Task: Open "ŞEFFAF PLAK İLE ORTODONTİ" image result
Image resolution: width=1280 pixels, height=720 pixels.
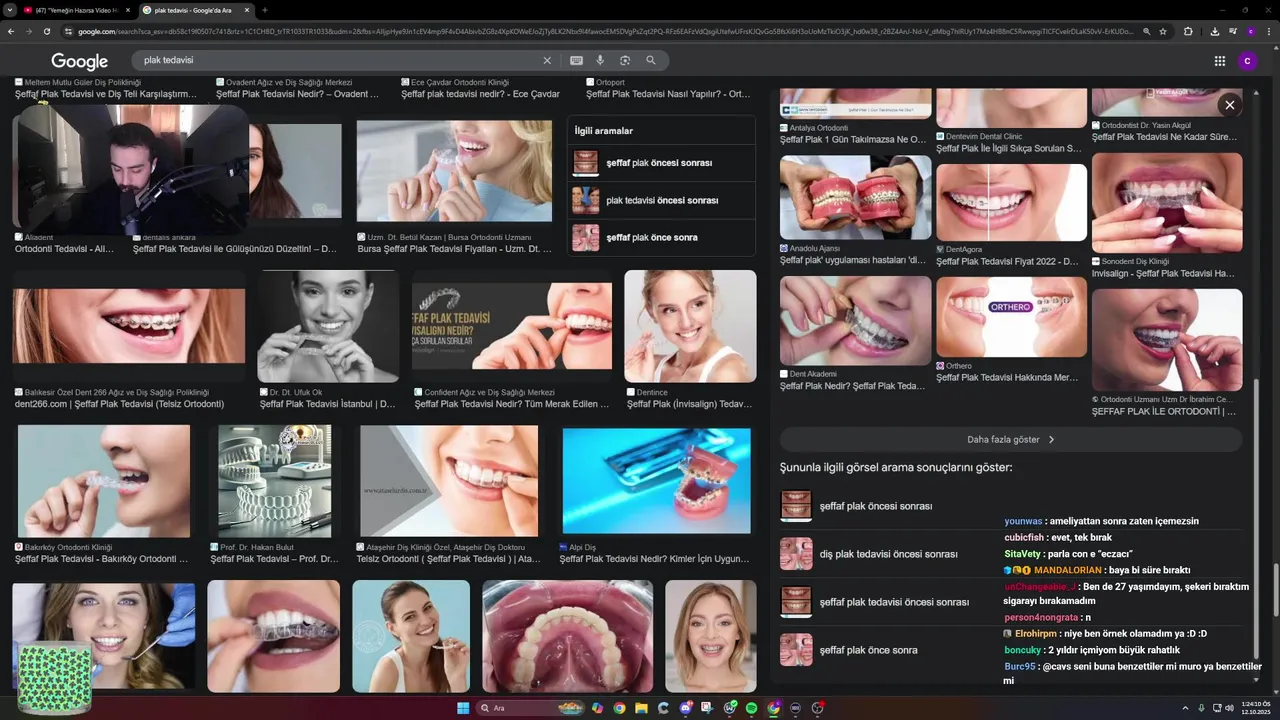Action: (1167, 341)
